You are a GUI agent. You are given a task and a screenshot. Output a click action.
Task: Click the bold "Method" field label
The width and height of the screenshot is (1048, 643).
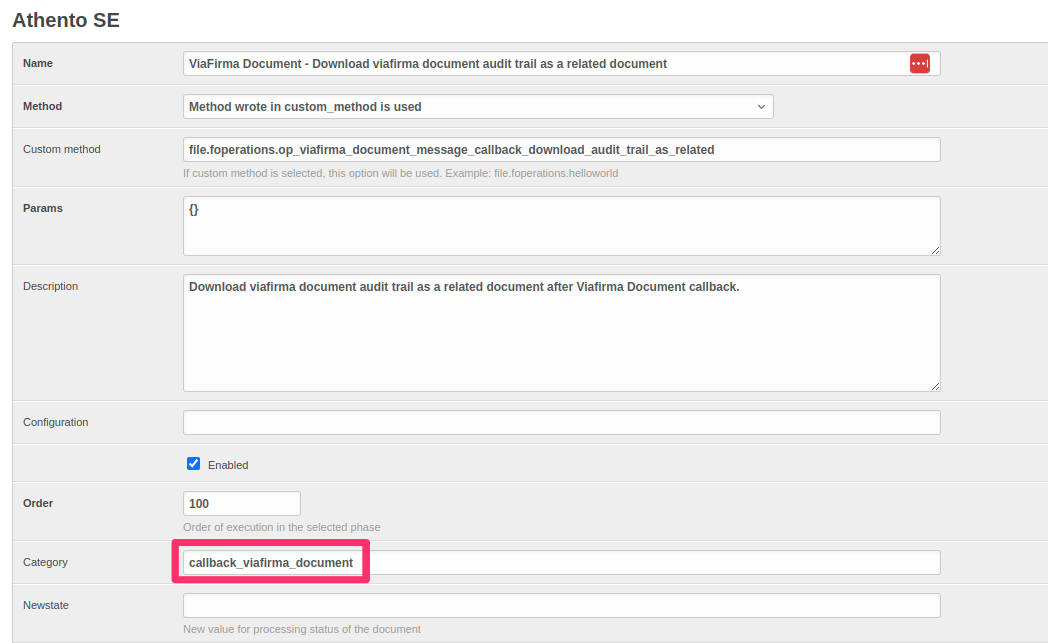[42, 106]
